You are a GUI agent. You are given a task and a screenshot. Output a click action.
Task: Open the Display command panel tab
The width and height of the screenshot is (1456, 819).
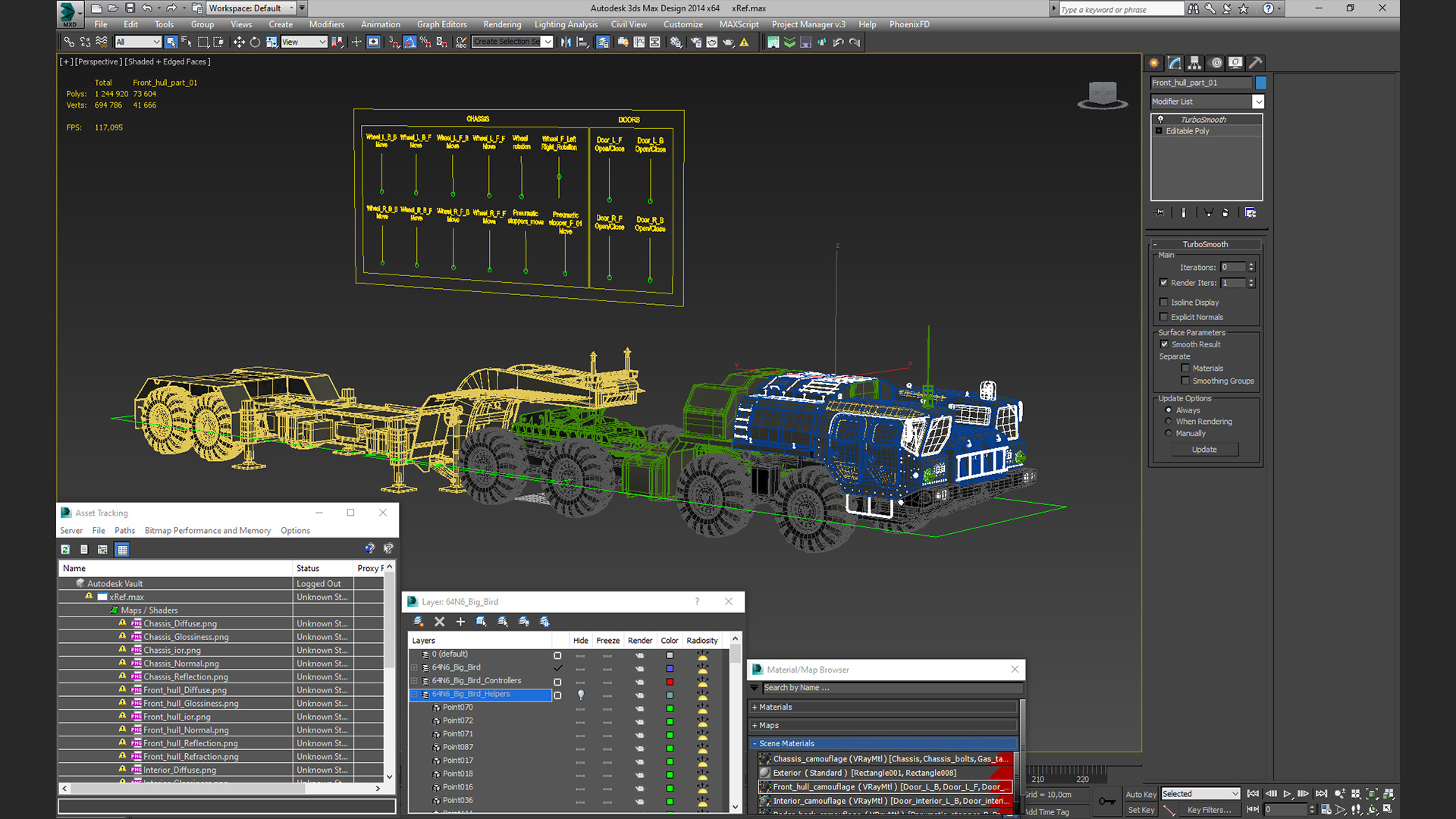[x=1235, y=63]
